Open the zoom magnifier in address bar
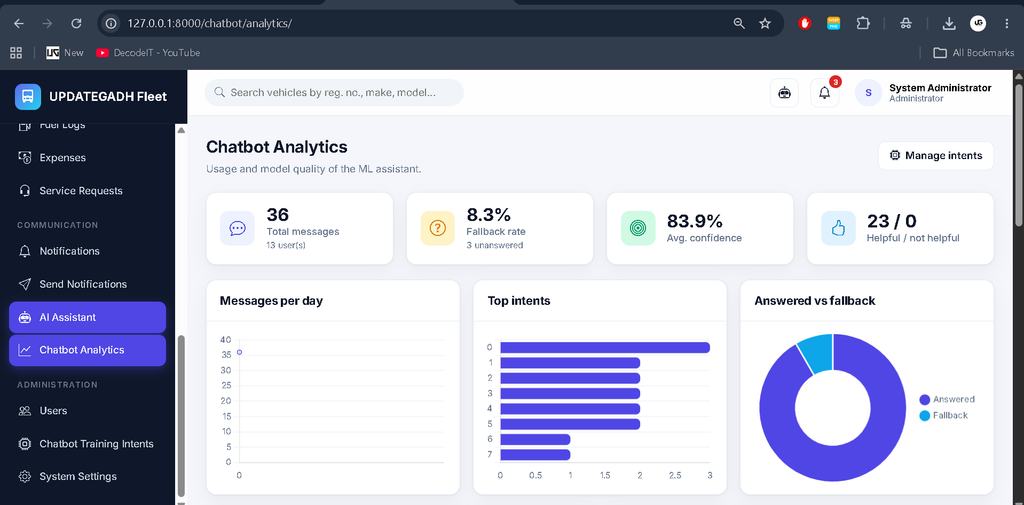The width and height of the screenshot is (1024, 505). (739, 24)
